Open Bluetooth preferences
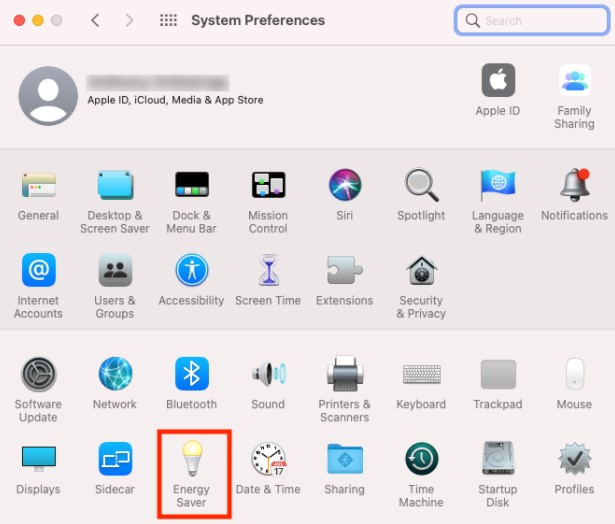This screenshot has width=615, height=524. [192, 374]
